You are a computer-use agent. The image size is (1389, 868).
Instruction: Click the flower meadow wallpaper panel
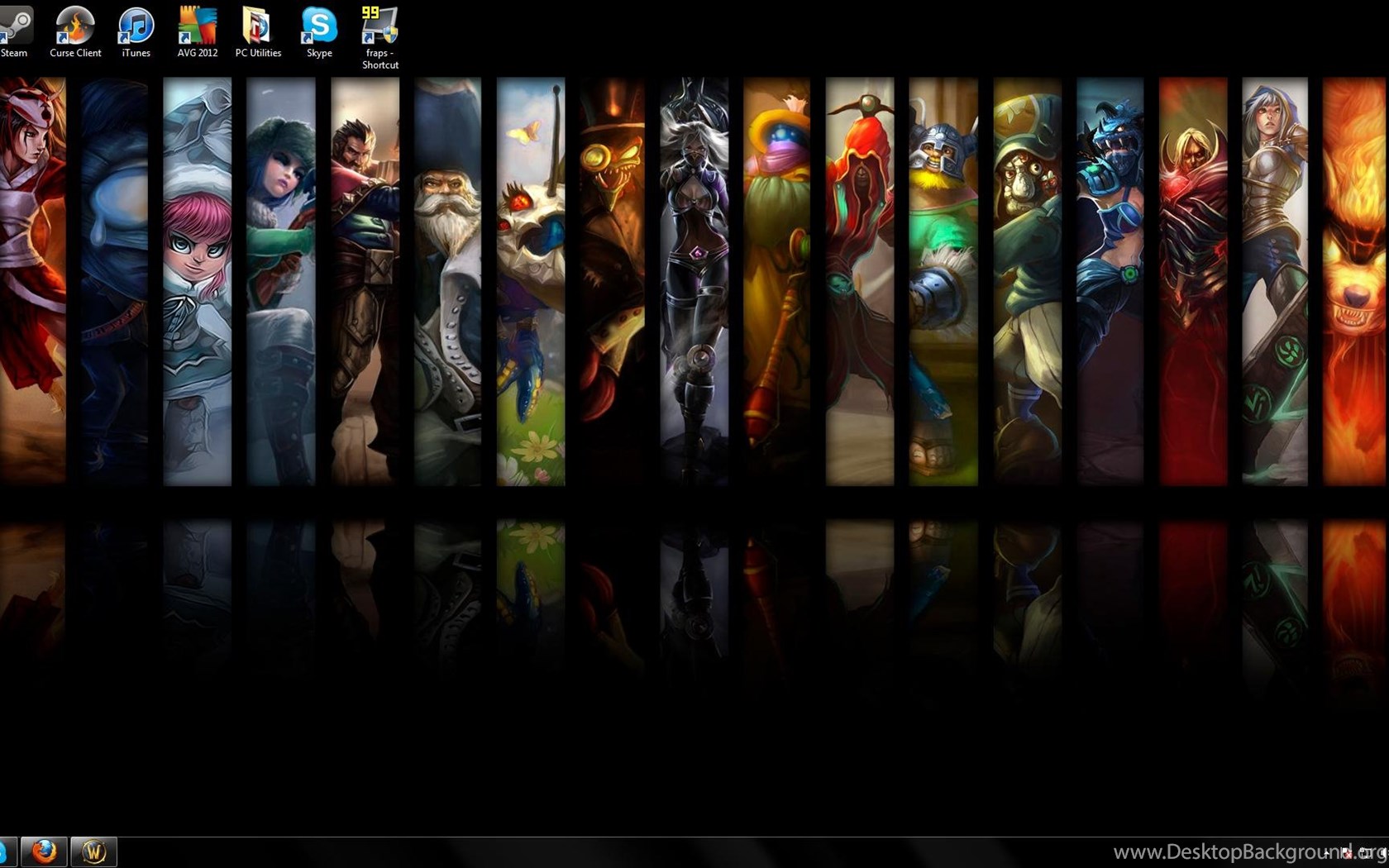[x=530, y=281]
